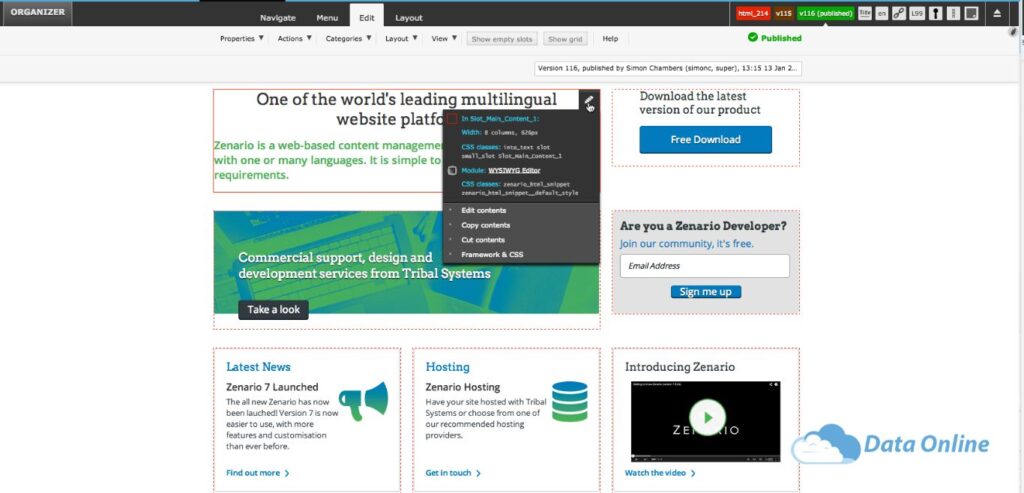The image size is (1024, 493).
Task: Click the Take a look button
Action: coord(273,310)
